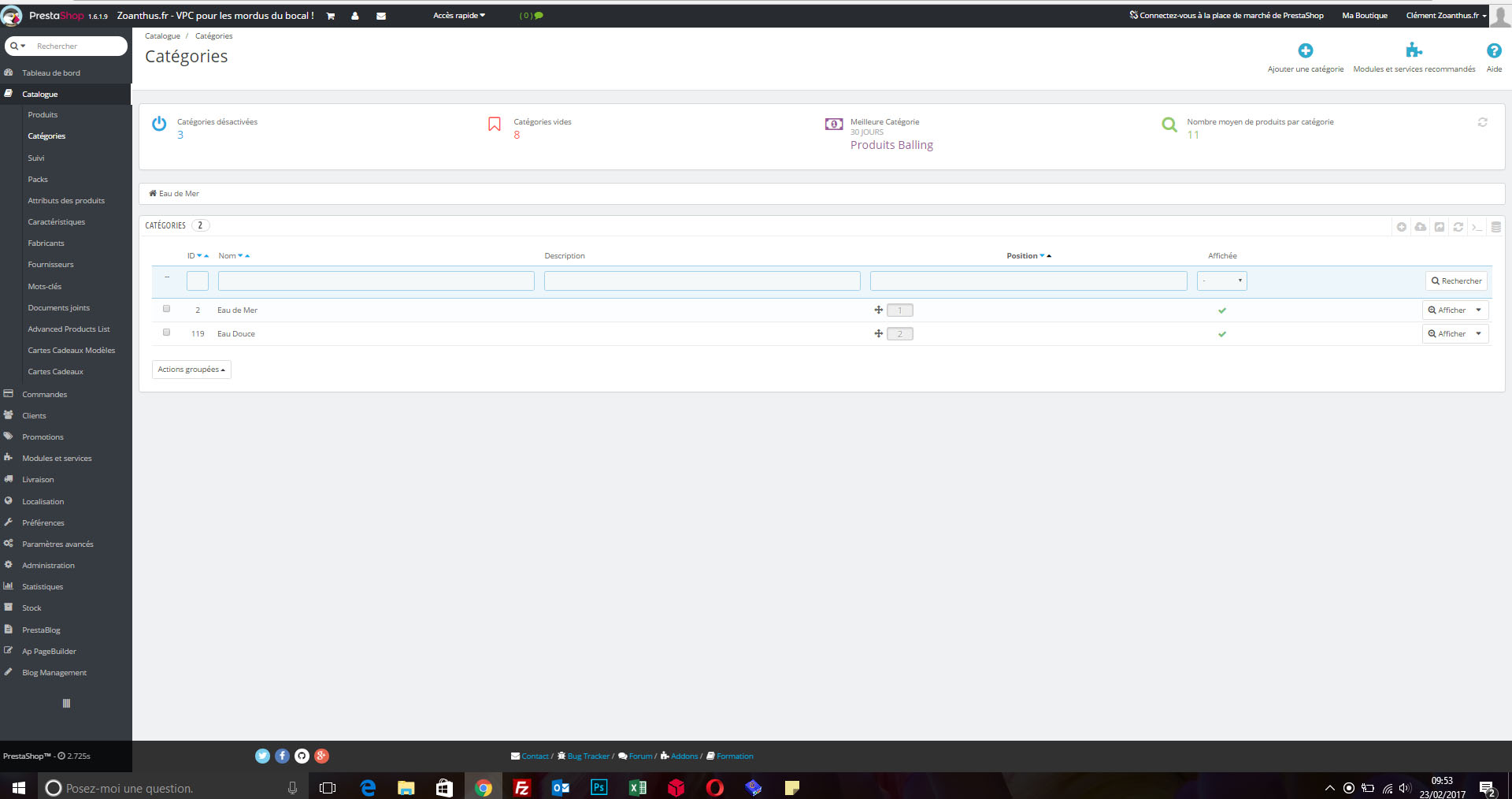1512x799 pixels.
Task: Open the Ma Boutique link
Action: [1365, 16]
